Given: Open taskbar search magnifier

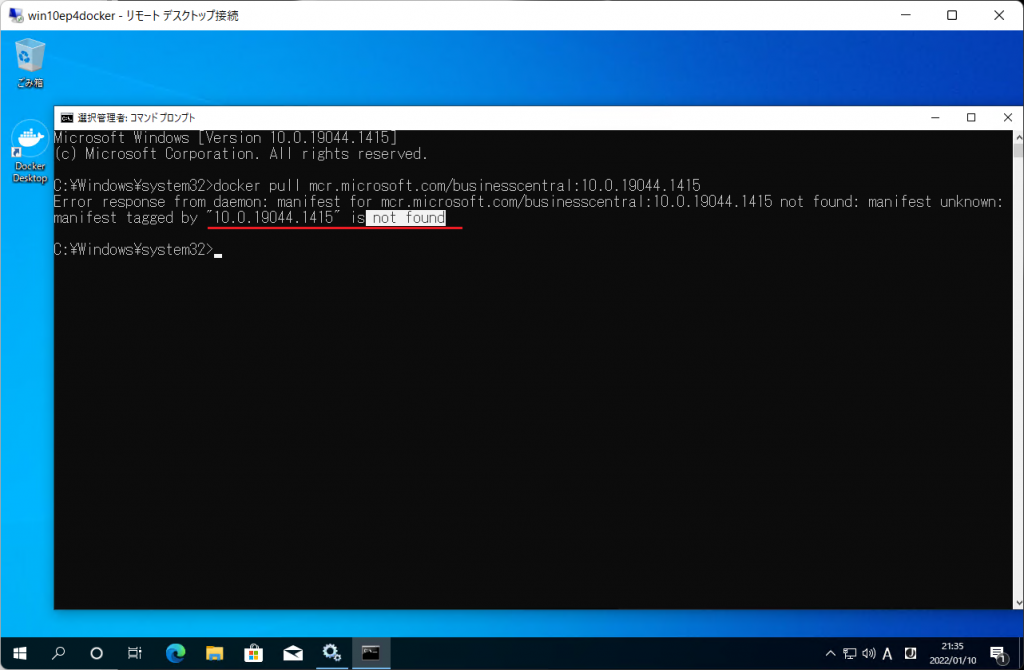Looking at the screenshot, I should click(x=58, y=653).
